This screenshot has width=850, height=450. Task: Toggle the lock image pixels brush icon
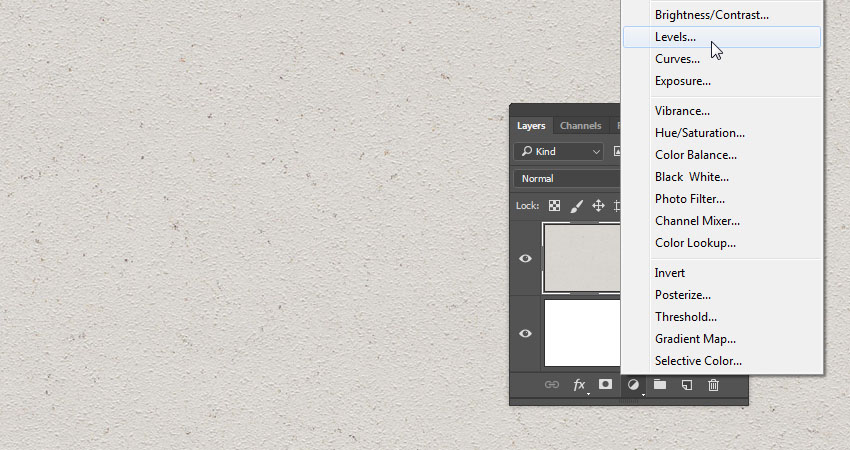point(576,205)
